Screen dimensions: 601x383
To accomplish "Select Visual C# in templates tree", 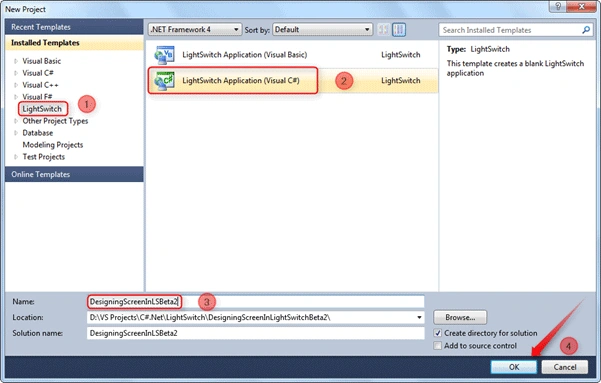I will (38, 73).
